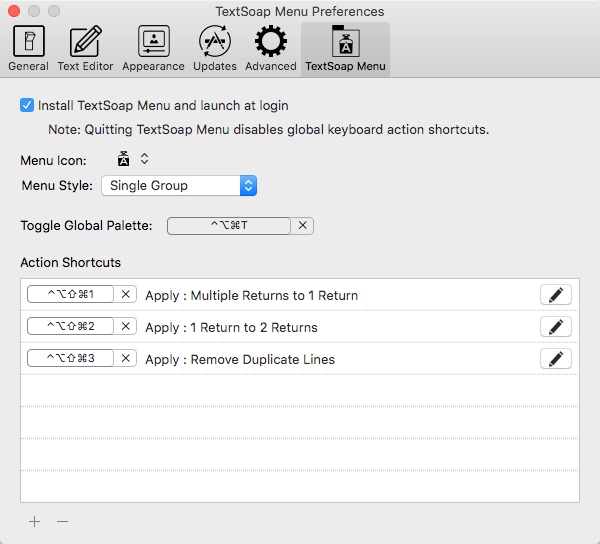600x544 pixels.
Task: Clear shortcut for Remove Duplicate Lines
Action: coord(125,359)
